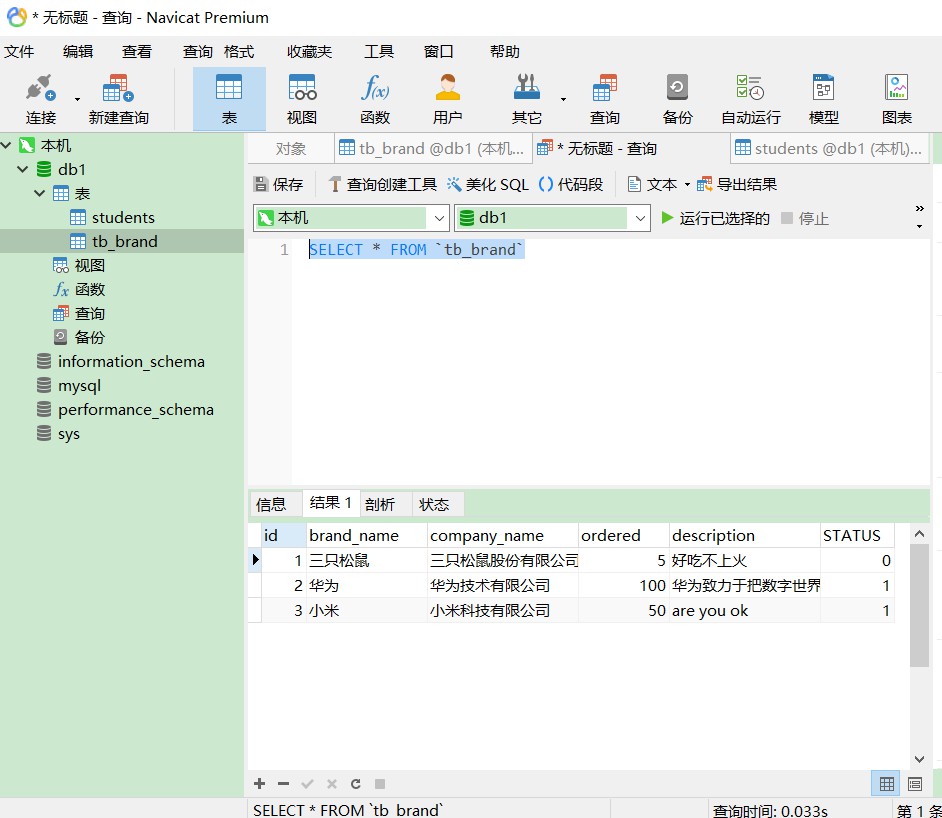Collapse the 表 tables node
942x818 pixels.
click(40, 193)
